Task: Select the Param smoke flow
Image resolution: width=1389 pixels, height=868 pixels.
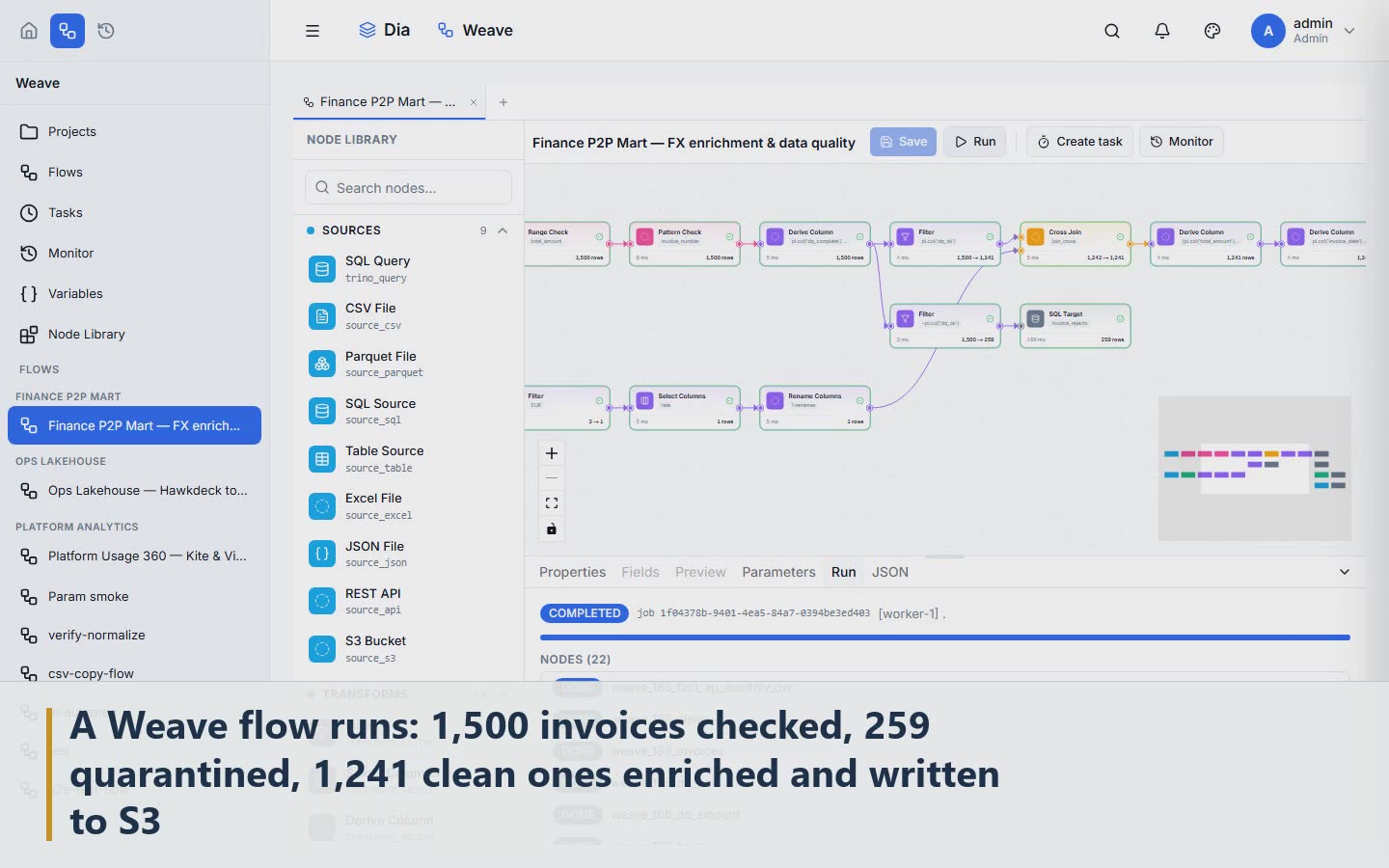Action: click(134, 596)
